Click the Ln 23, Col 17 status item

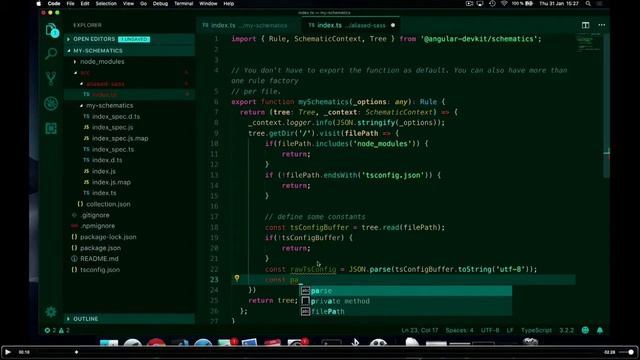(419, 330)
